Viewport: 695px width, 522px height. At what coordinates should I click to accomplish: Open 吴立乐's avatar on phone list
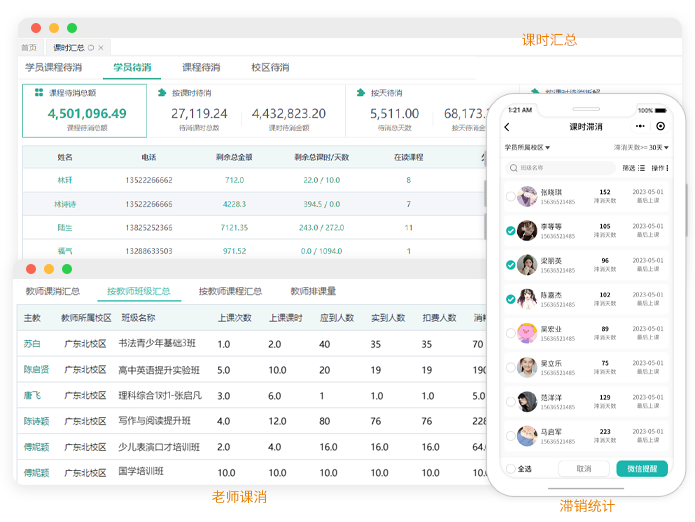click(x=527, y=367)
